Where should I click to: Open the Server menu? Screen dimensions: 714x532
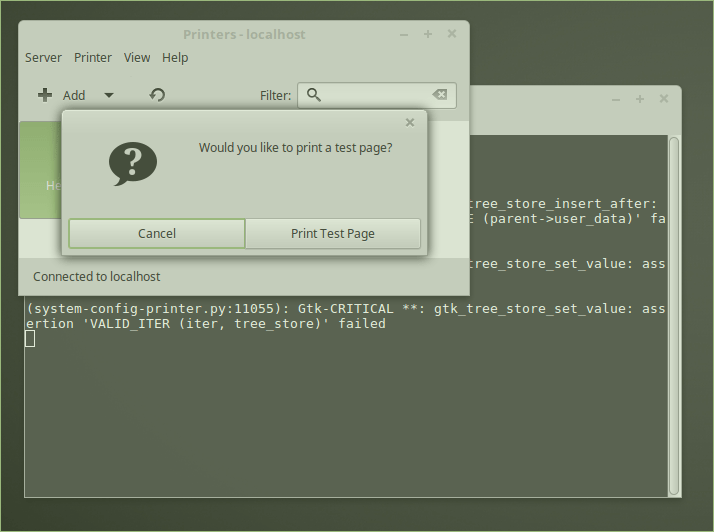click(x=43, y=58)
